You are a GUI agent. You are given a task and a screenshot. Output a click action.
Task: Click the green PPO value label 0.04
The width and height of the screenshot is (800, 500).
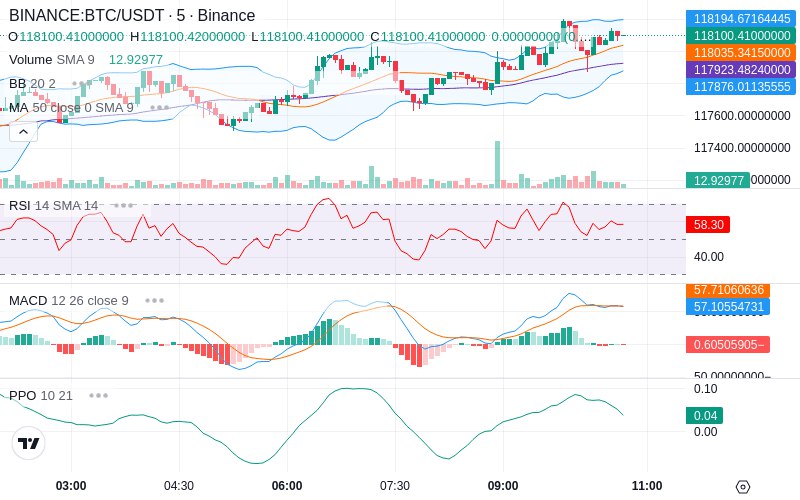coord(705,415)
